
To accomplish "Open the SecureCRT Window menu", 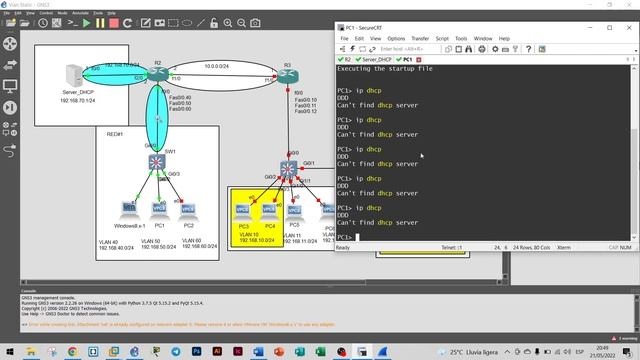I will tap(483, 38).
